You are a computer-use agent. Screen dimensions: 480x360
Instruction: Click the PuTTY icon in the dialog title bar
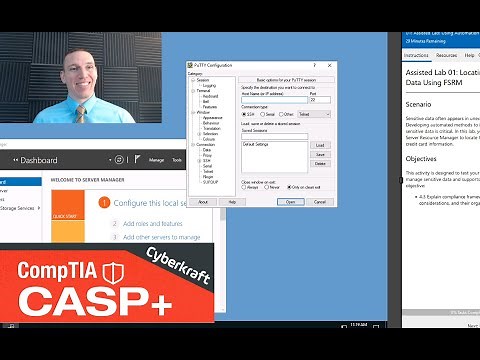(190, 65)
